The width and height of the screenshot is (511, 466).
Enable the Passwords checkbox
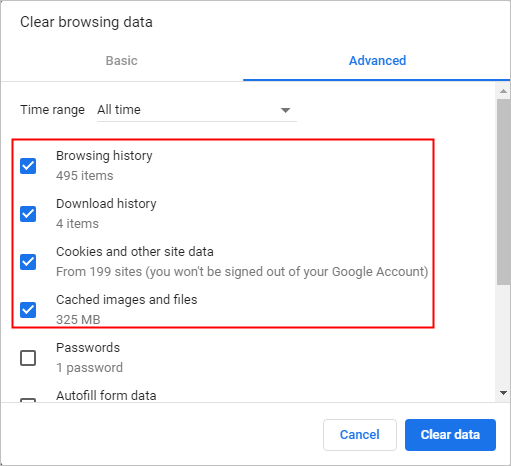tap(28, 358)
